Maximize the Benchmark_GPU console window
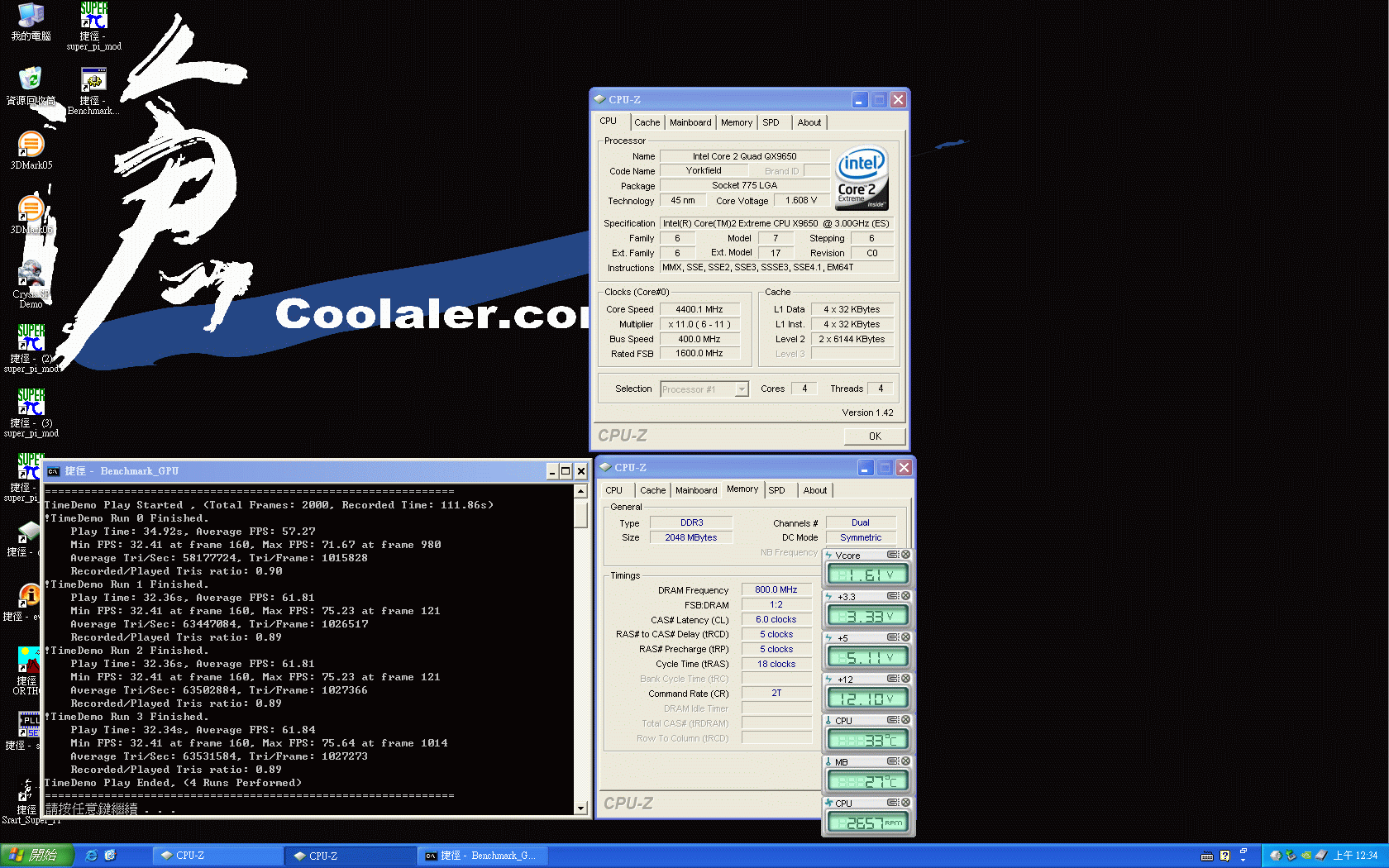1389x868 pixels. point(566,471)
